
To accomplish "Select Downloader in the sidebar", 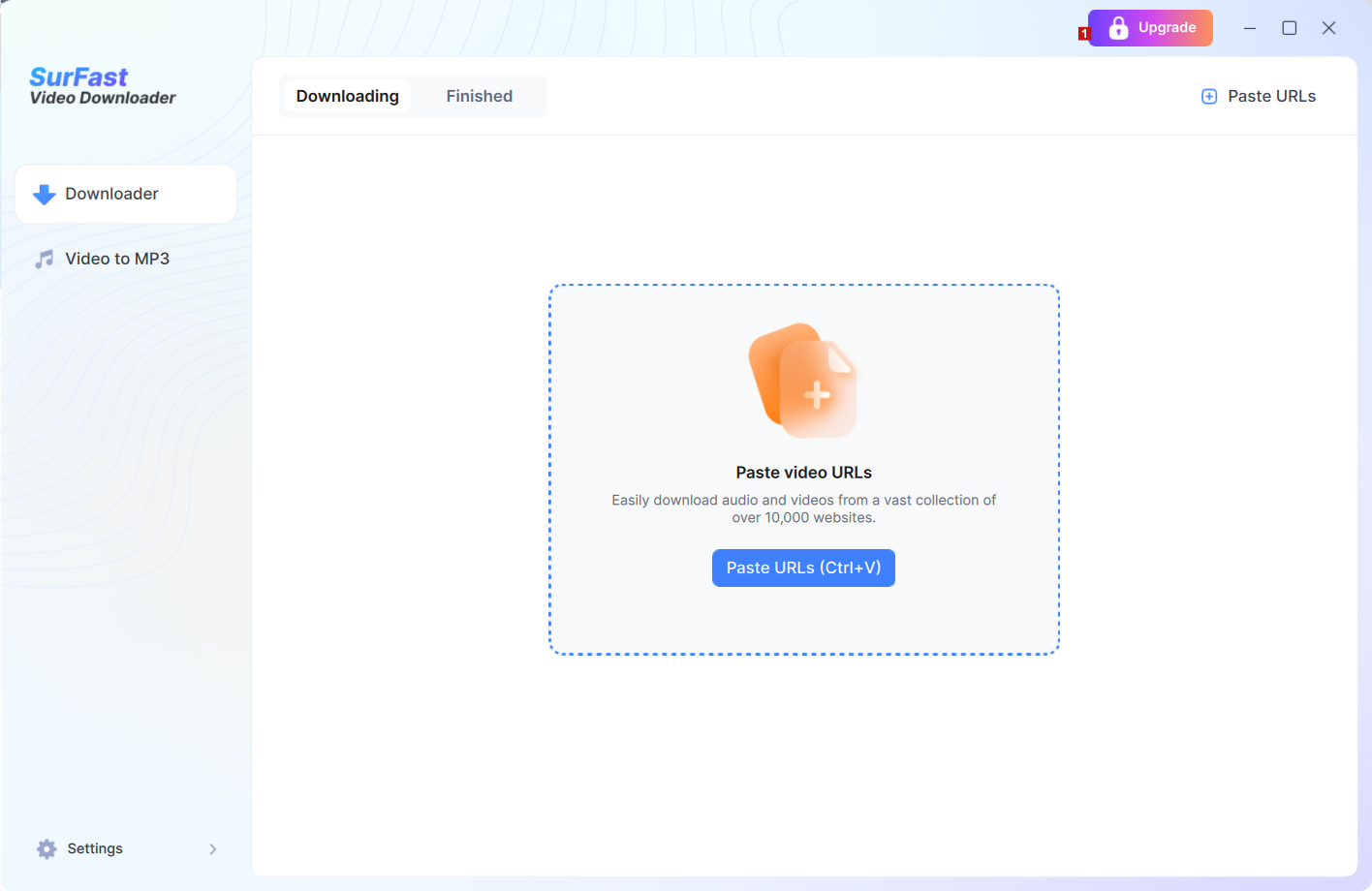I will coord(111,194).
